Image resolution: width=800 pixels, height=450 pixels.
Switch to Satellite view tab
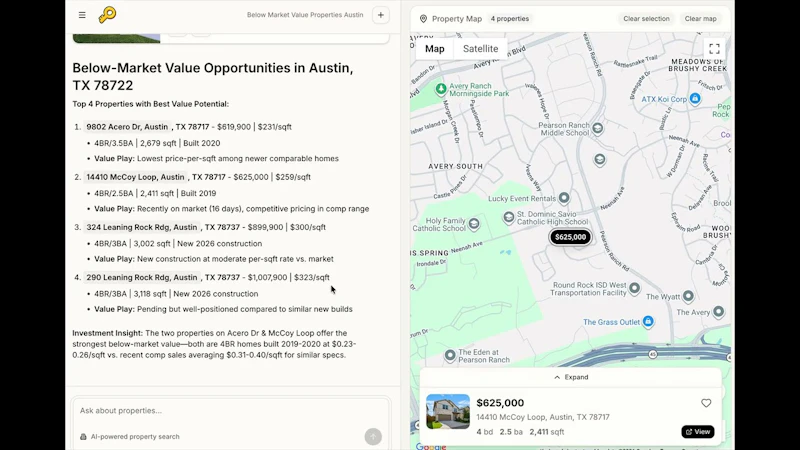point(481,49)
